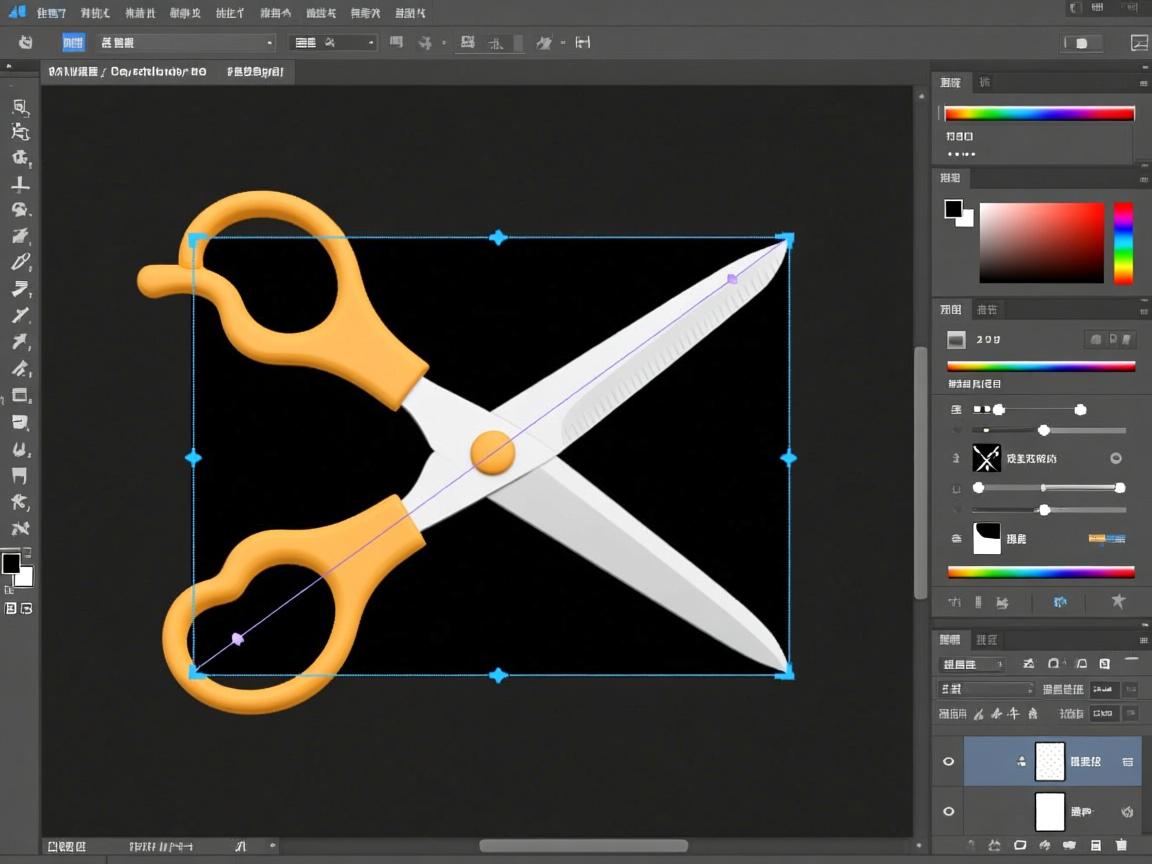The image size is (1152, 864).
Task: Click the vertical hue strip in color panel
Action: click(1124, 243)
